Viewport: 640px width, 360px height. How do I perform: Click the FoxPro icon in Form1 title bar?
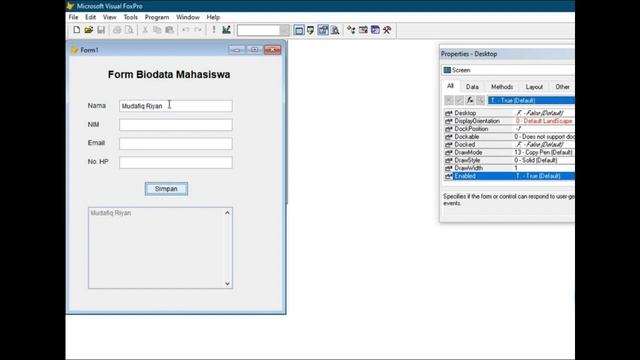click(74, 50)
